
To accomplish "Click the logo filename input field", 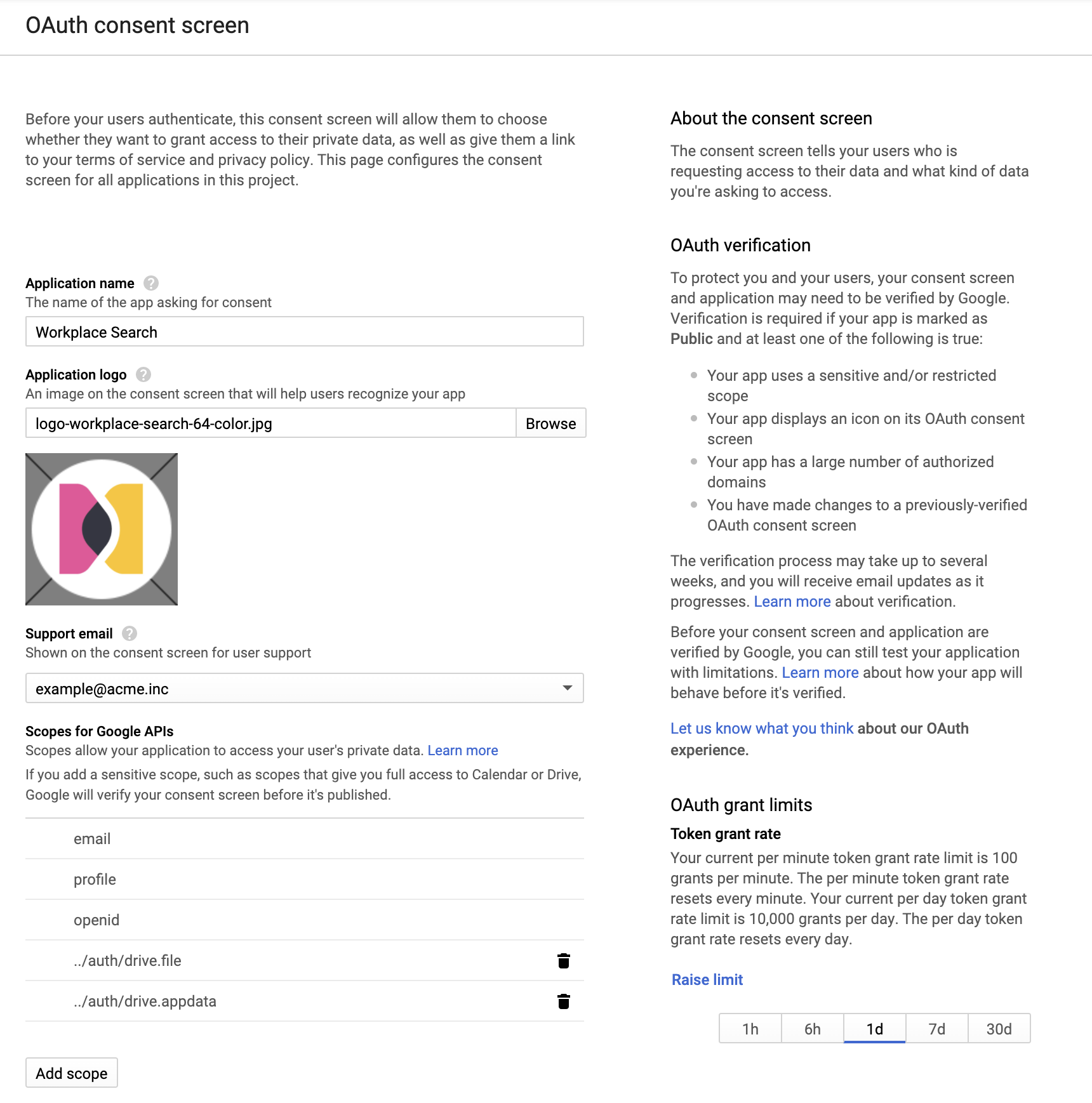I will point(270,423).
